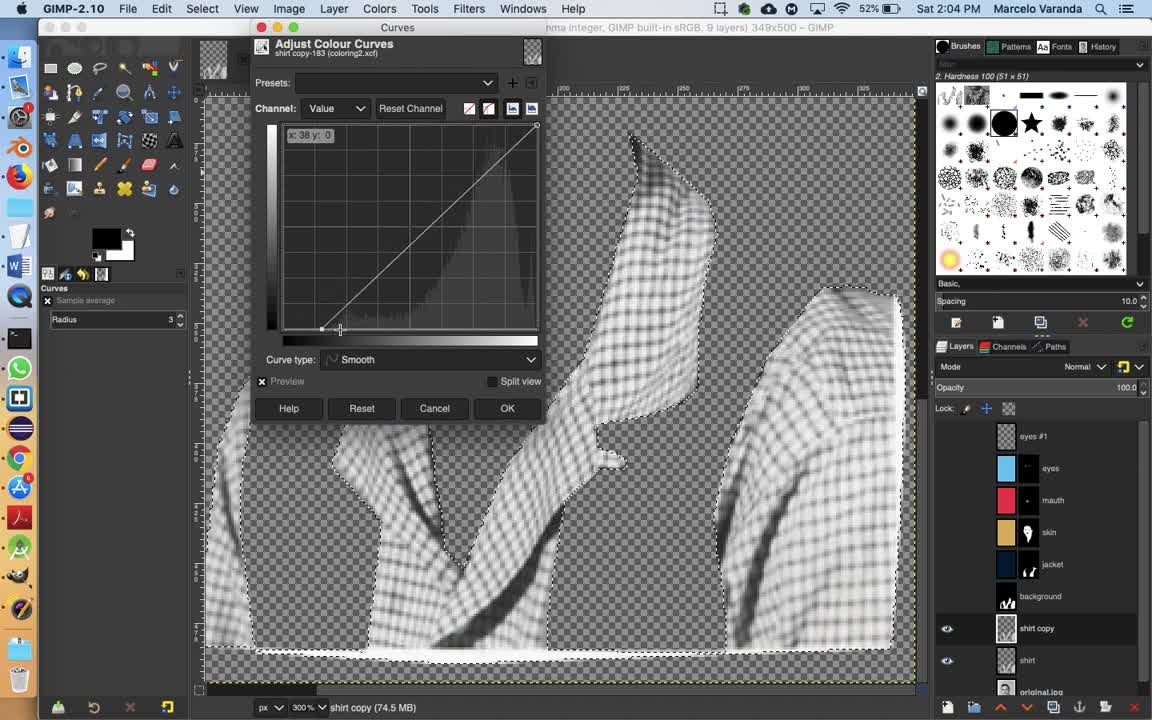Open the Channel Value dropdown
Image resolution: width=1152 pixels, height=720 pixels.
point(335,109)
